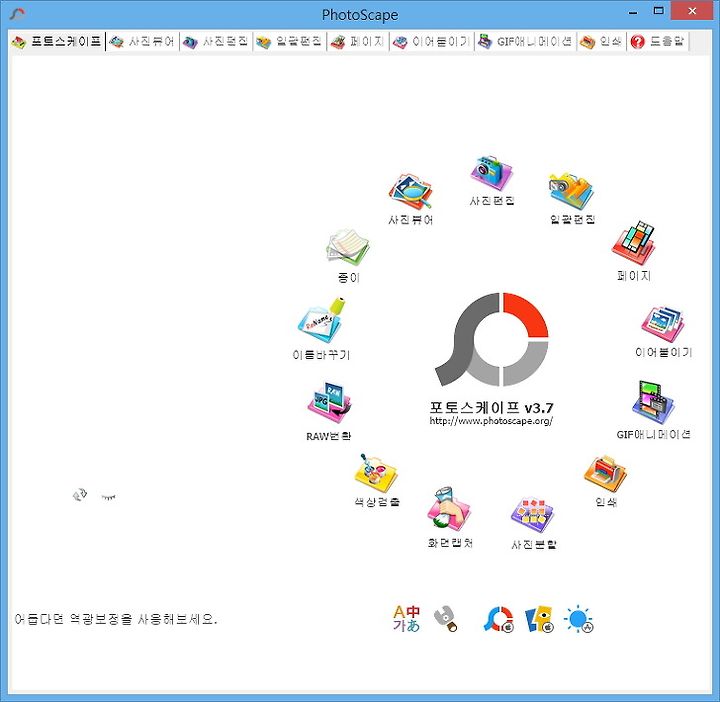
Task: Open the 사진분할 (Splitter) icon
Action: pos(533,515)
